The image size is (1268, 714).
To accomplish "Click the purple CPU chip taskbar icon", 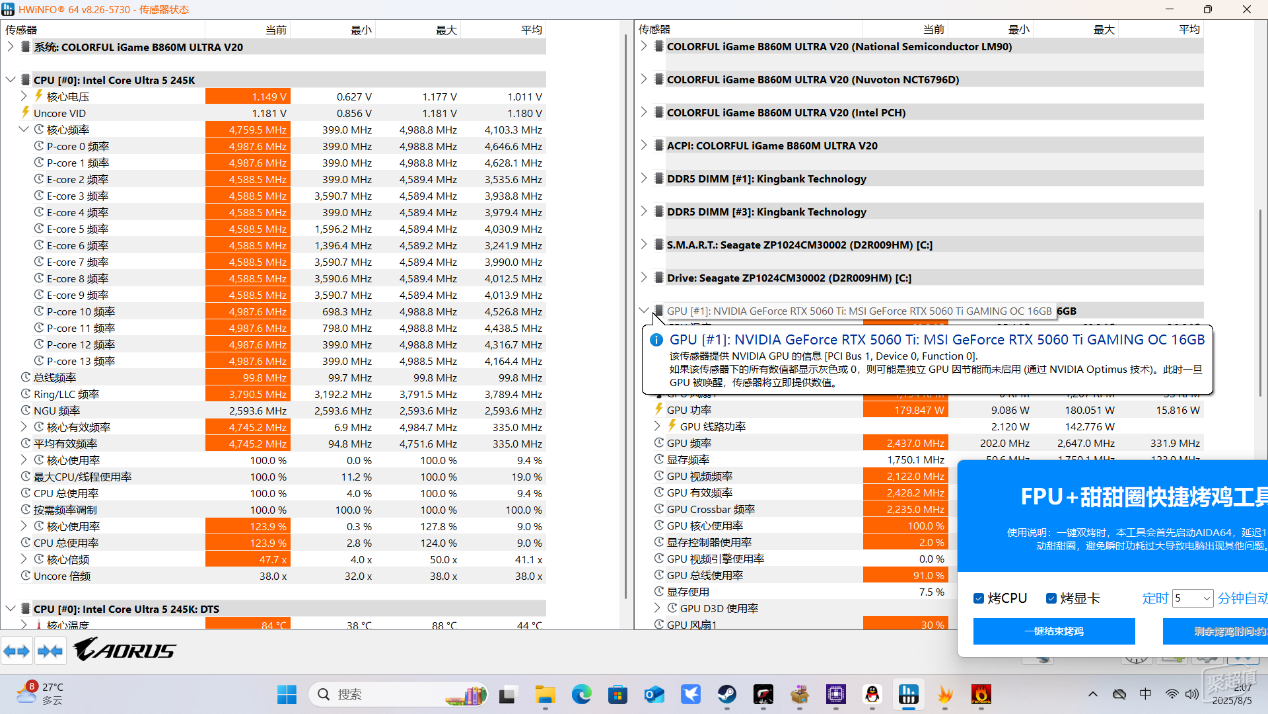I will (x=836, y=694).
